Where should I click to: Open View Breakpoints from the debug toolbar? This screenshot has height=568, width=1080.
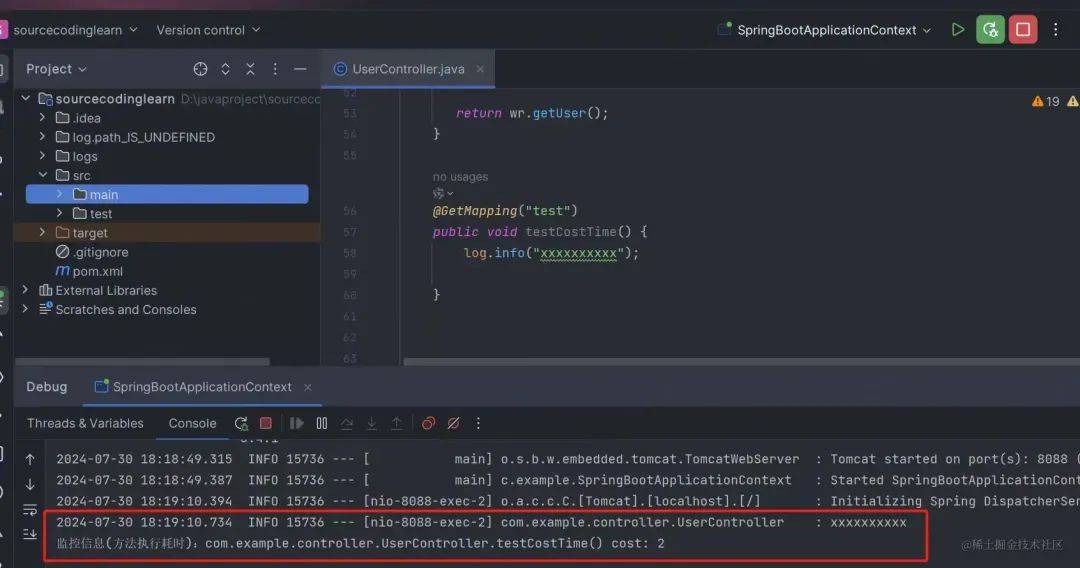(x=428, y=423)
